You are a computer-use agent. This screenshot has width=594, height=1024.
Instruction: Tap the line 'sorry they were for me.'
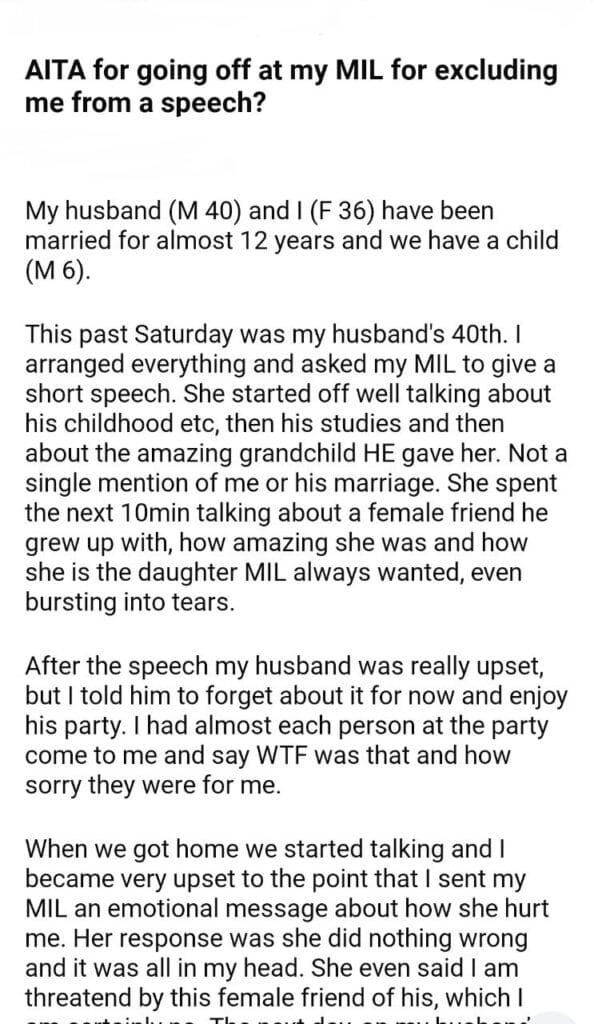(x=153, y=785)
